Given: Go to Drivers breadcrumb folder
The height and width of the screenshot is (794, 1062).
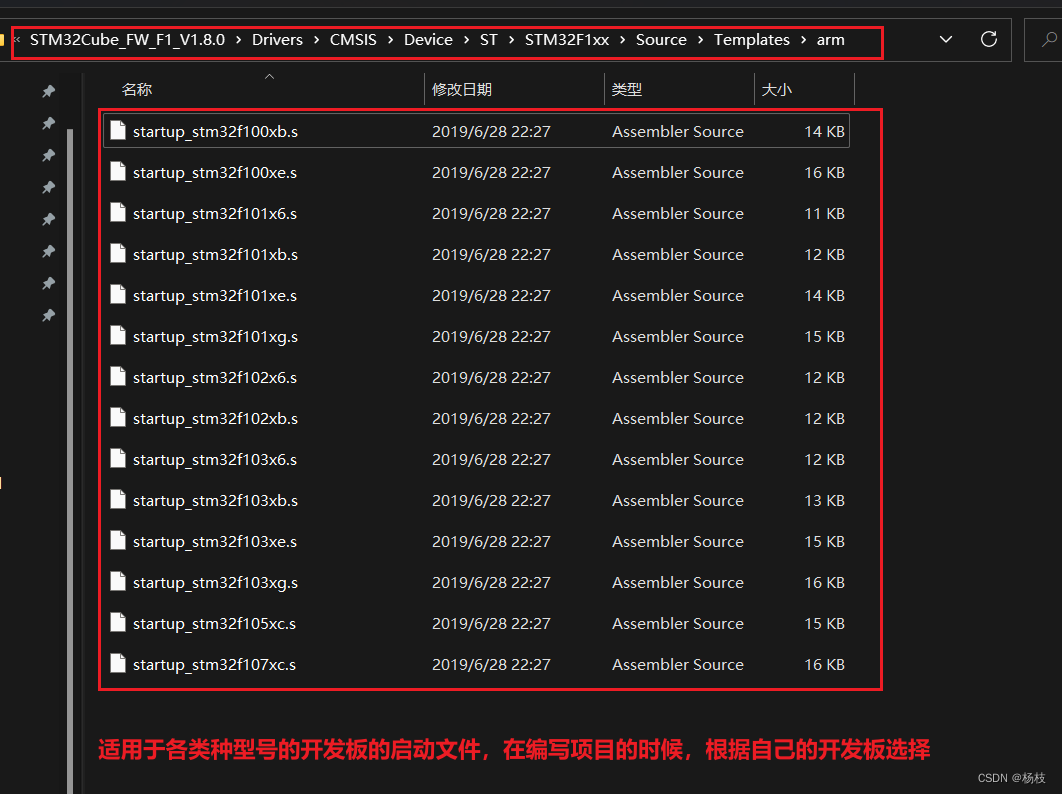Looking at the screenshot, I should (278, 40).
